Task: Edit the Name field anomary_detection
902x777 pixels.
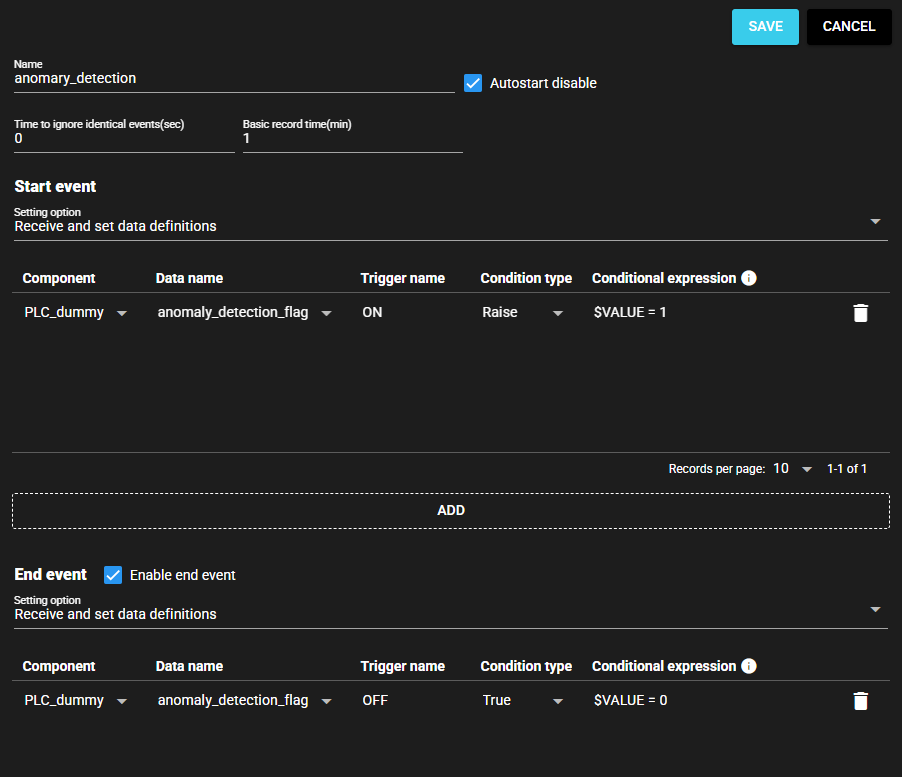Action: (x=233, y=78)
